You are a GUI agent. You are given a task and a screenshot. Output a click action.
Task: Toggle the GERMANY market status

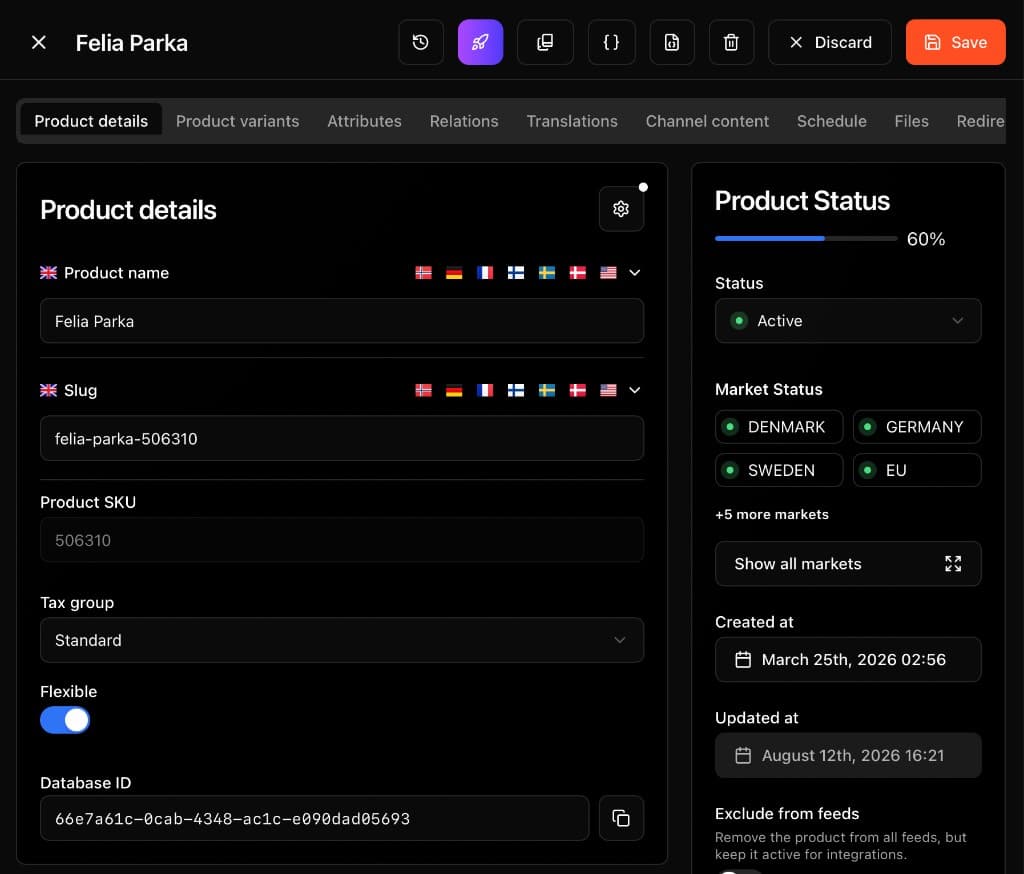[x=917, y=427]
